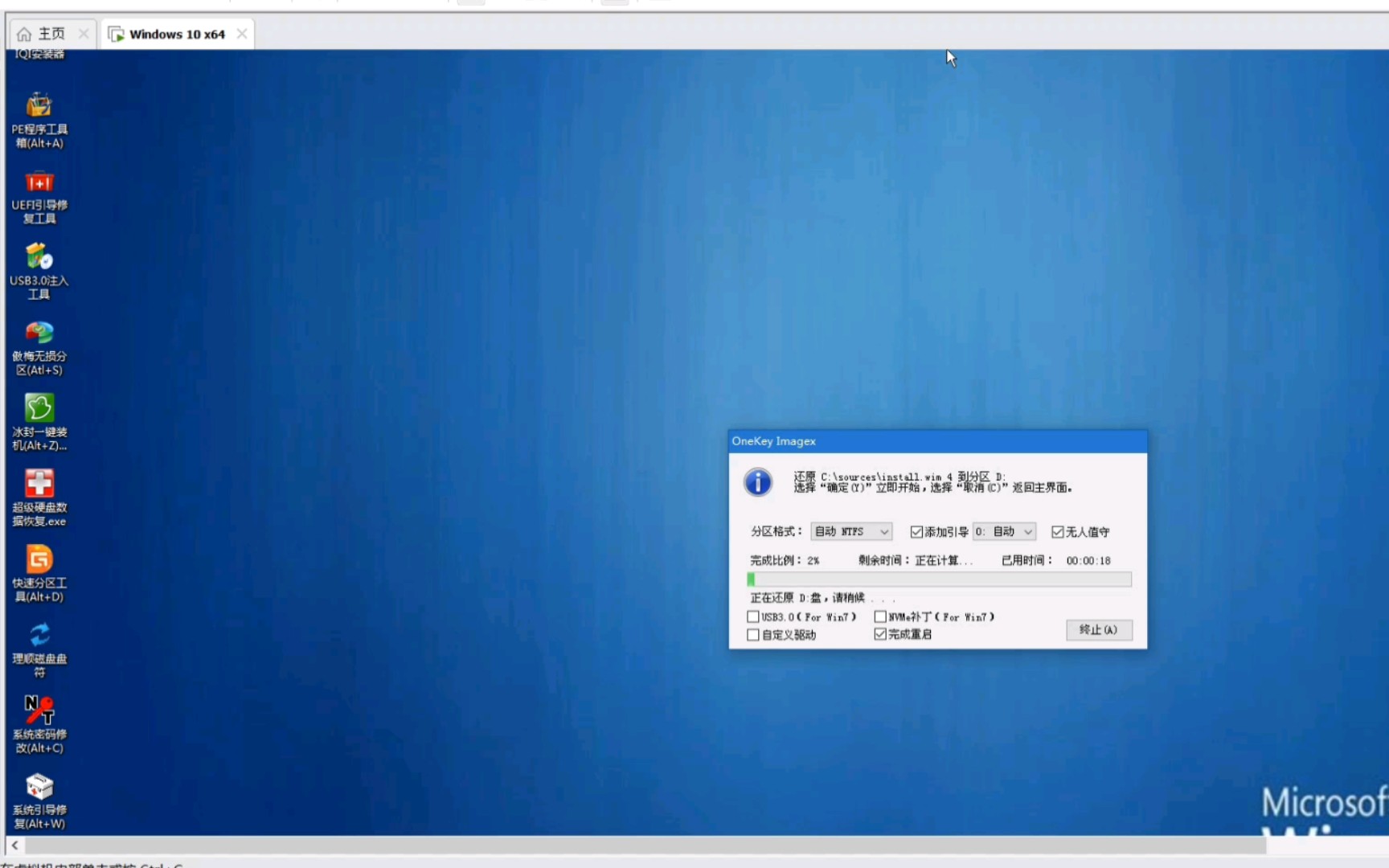1389x868 pixels.
Task: Launch the UEFI引导修复工具 icon
Action: click(x=39, y=196)
